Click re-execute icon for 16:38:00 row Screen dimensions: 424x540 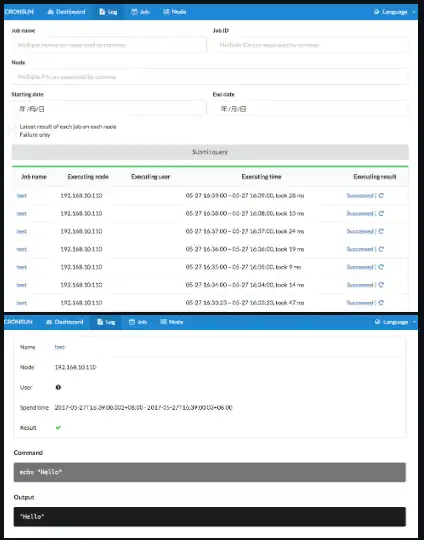[381, 213]
